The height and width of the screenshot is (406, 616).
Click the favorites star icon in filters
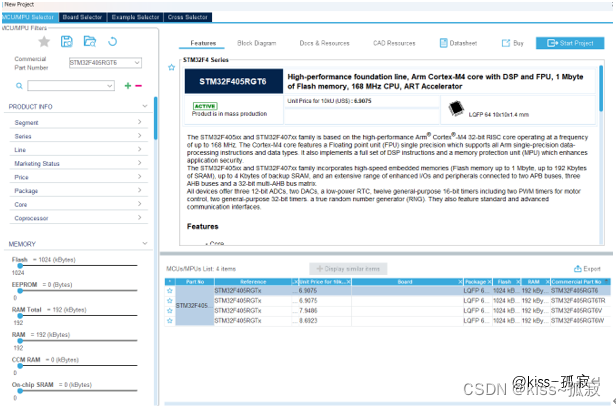pyautogui.click(x=44, y=41)
